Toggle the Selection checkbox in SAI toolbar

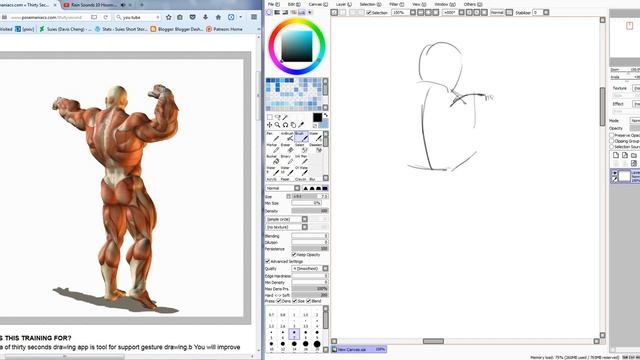tap(369, 13)
